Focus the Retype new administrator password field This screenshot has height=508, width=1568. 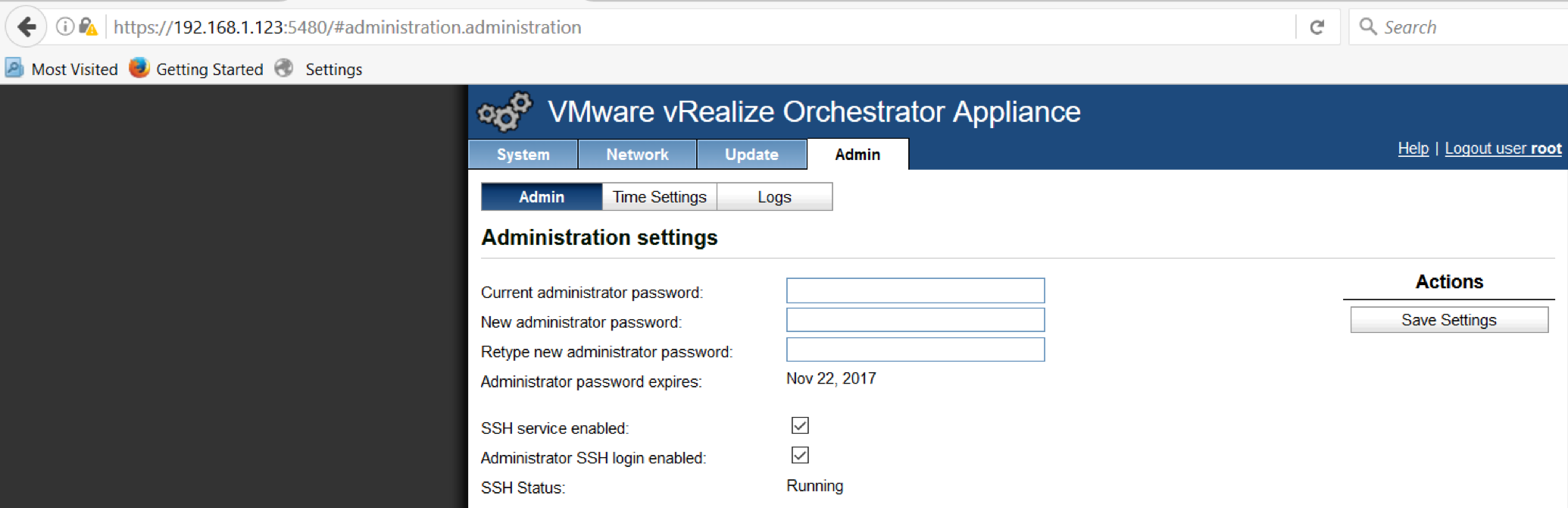pos(915,350)
